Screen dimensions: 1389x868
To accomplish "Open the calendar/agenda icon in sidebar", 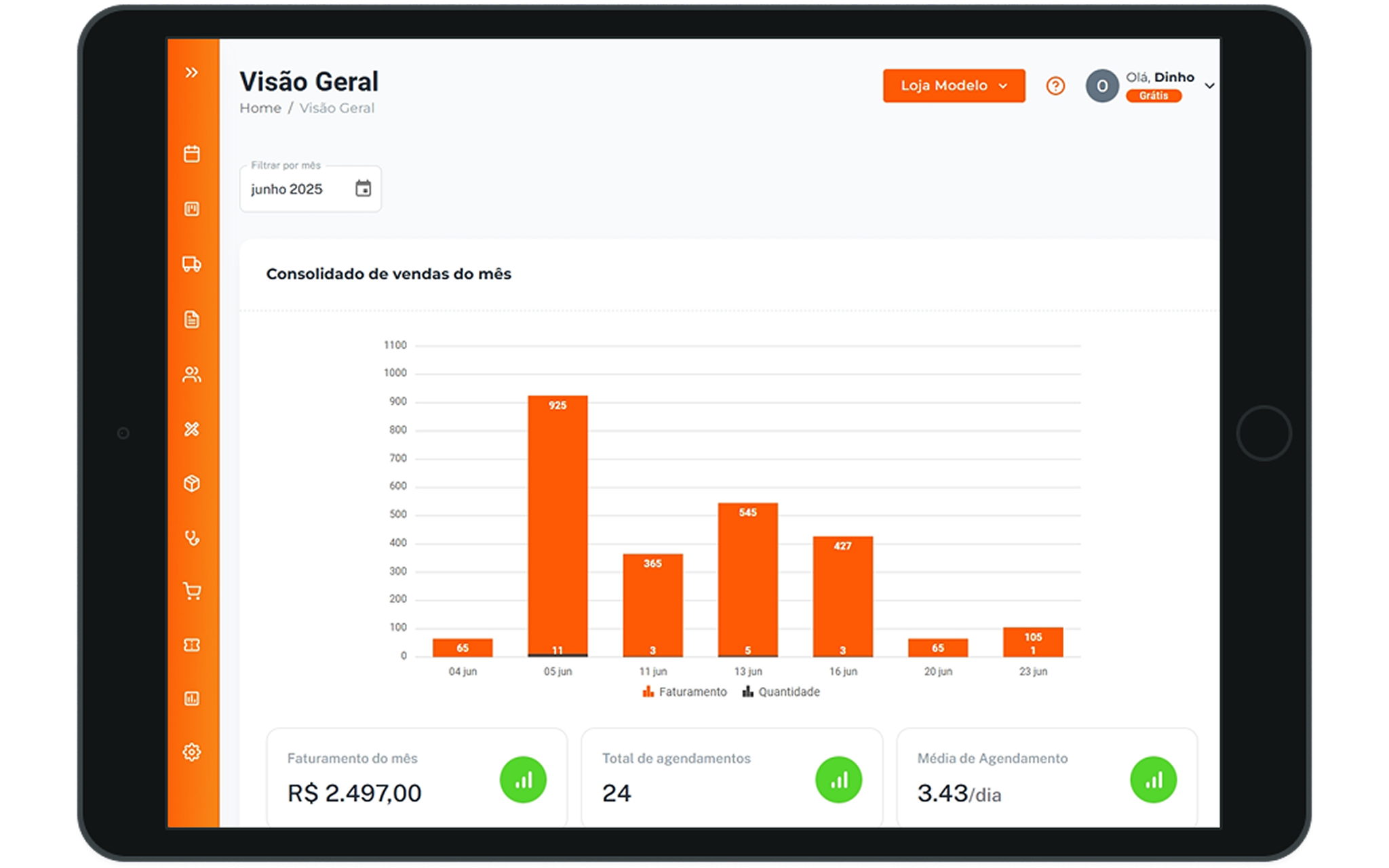I will [x=192, y=155].
